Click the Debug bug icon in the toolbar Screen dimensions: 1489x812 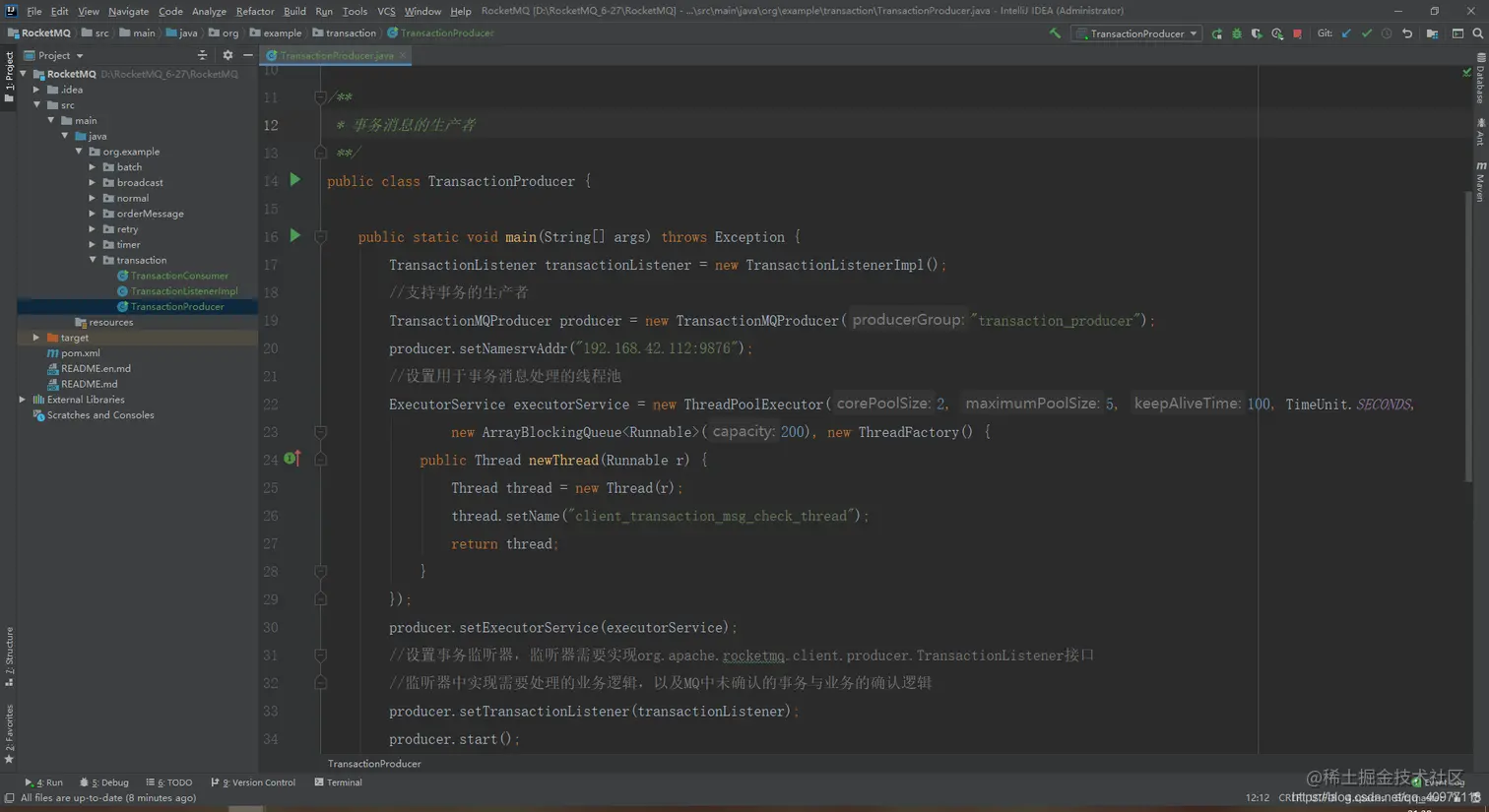[1237, 33]
